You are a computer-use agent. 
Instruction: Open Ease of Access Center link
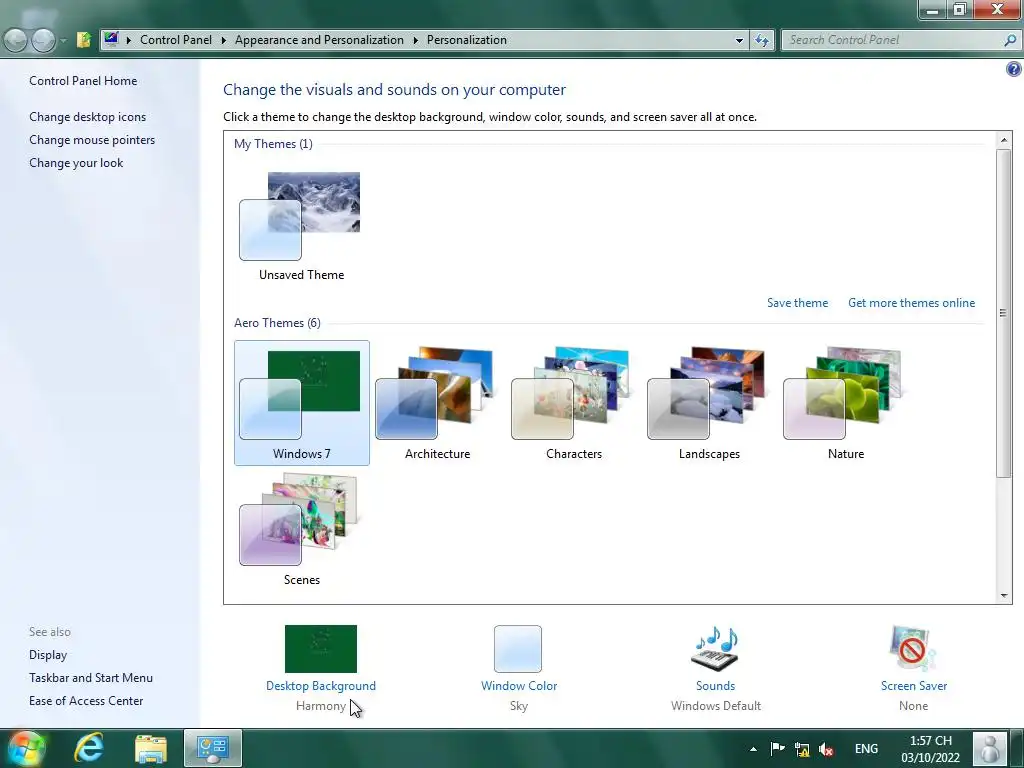pos(86,701)
